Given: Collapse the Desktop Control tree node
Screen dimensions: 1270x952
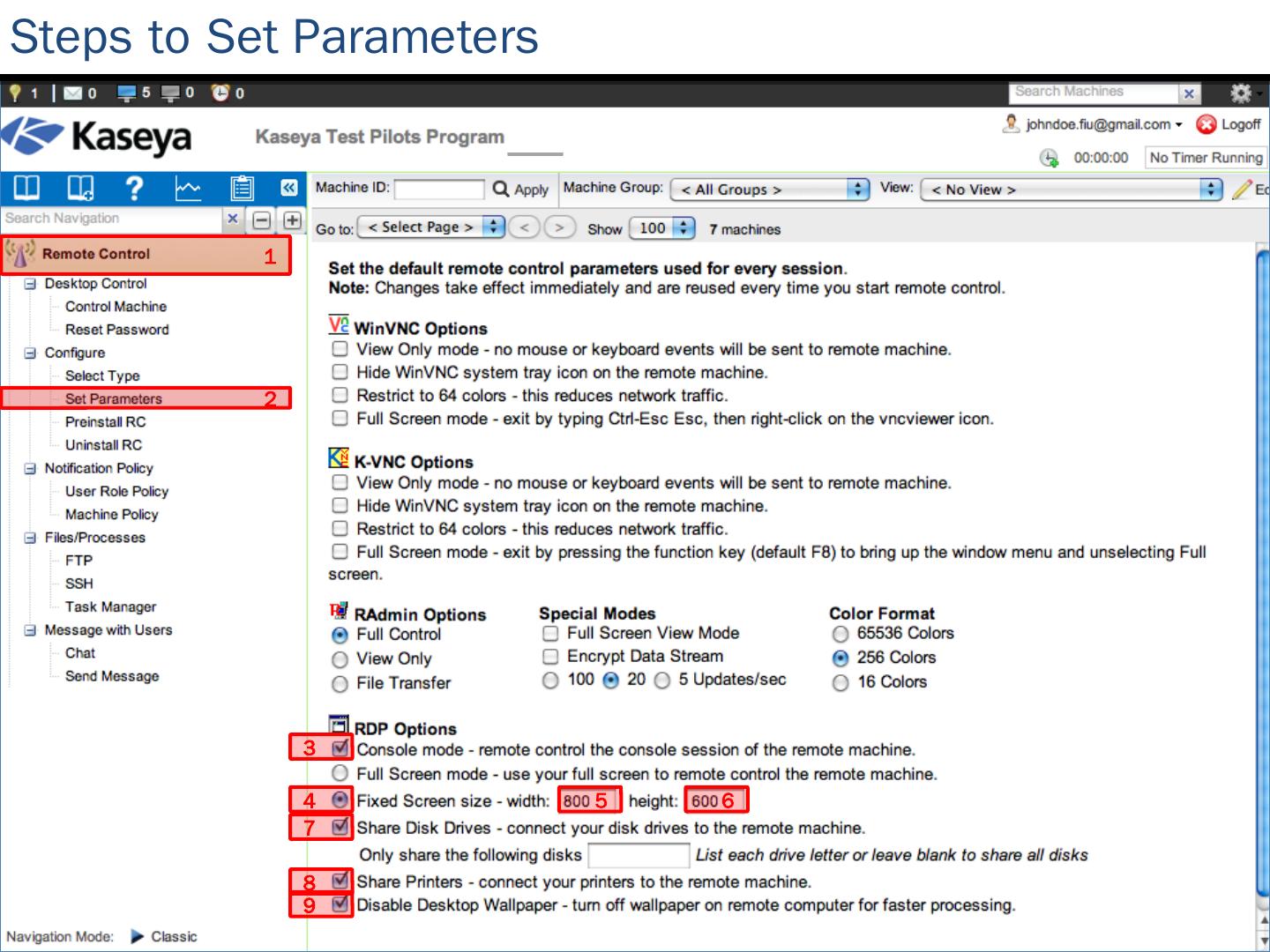Looking at the screenshot, I should click(x=31, y=284).
